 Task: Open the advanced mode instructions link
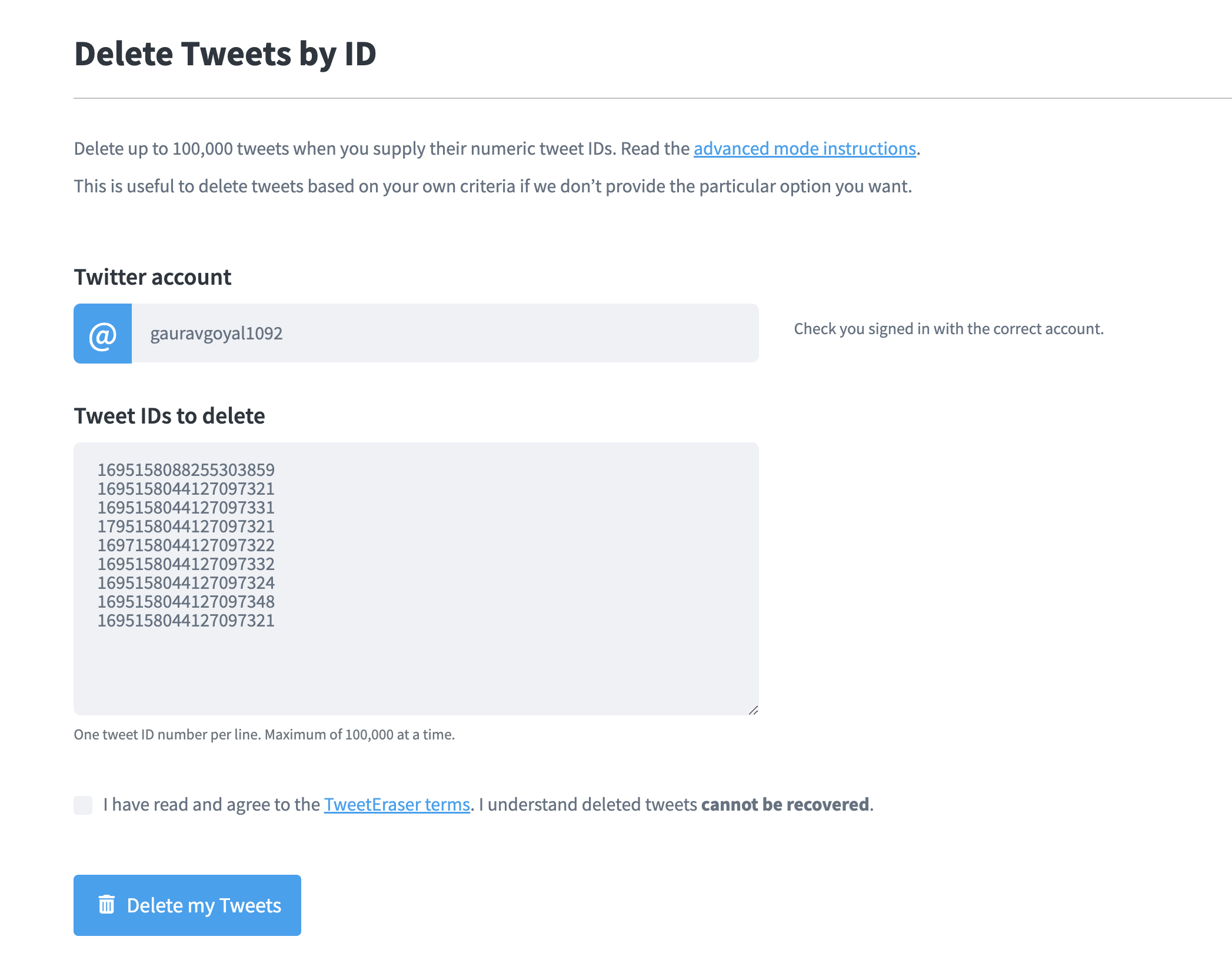pyautogui.click(x=804, y=149)
